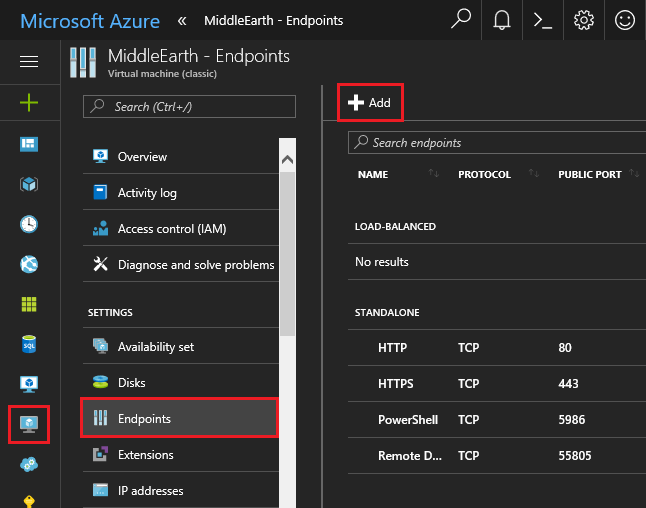
Task: Click the feedback smiley icon
Action: pyautogui.click(x=625, y=20)
